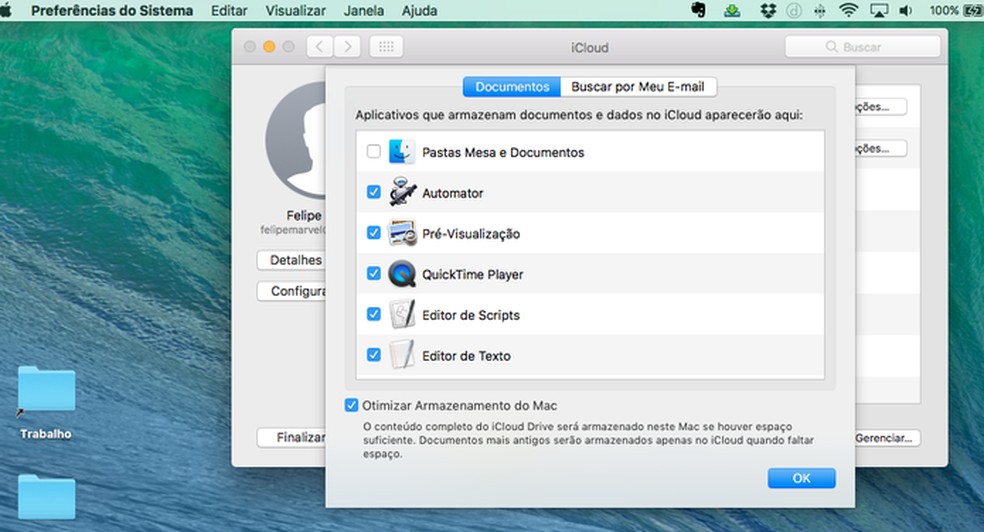Uncheck the Editor de Scripts checkbox
Viewport: 984px width, 532px height.
tap(373, 314)
